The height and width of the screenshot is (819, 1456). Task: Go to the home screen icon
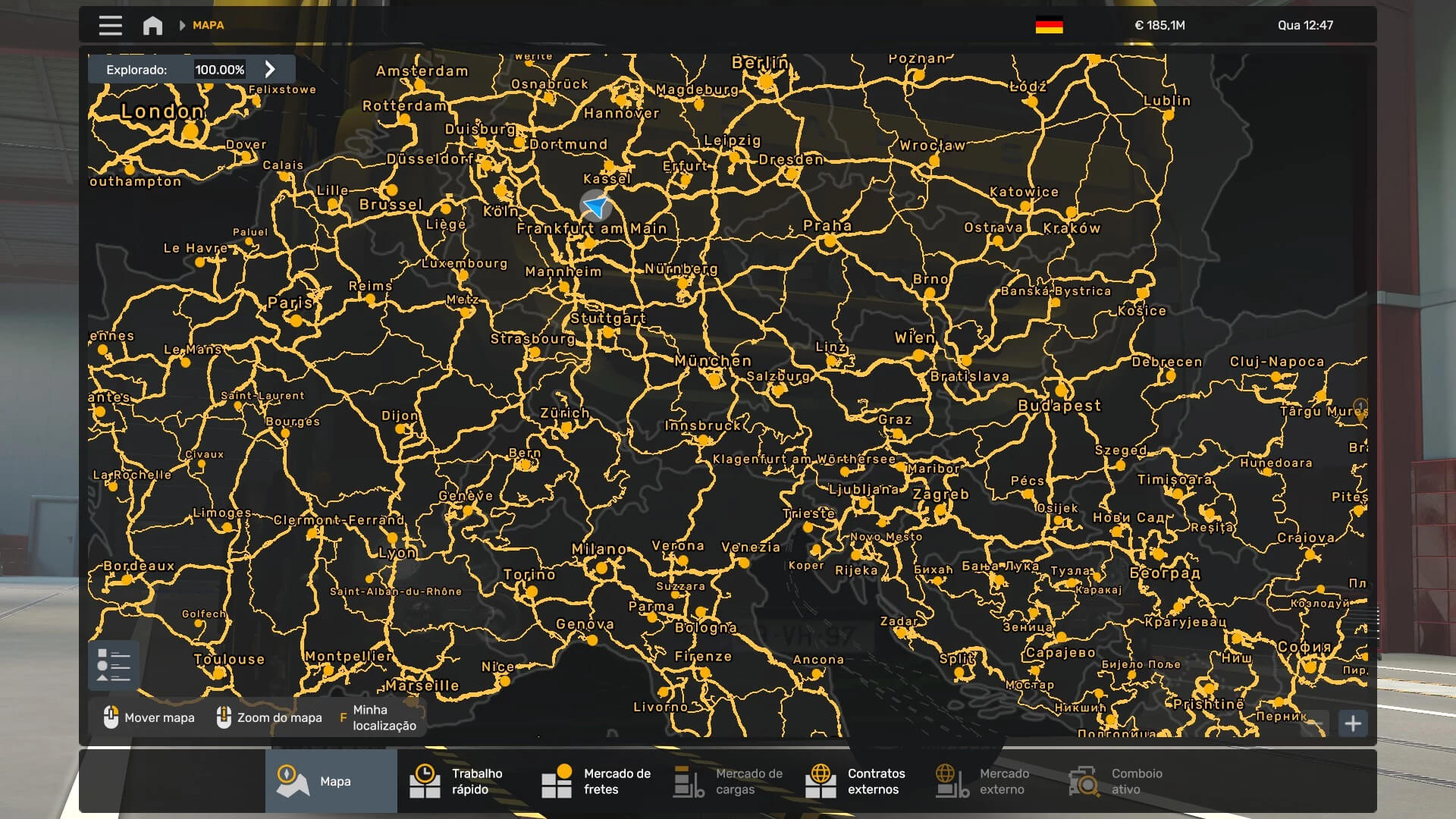pyautogui.click(x=152, y=26)
